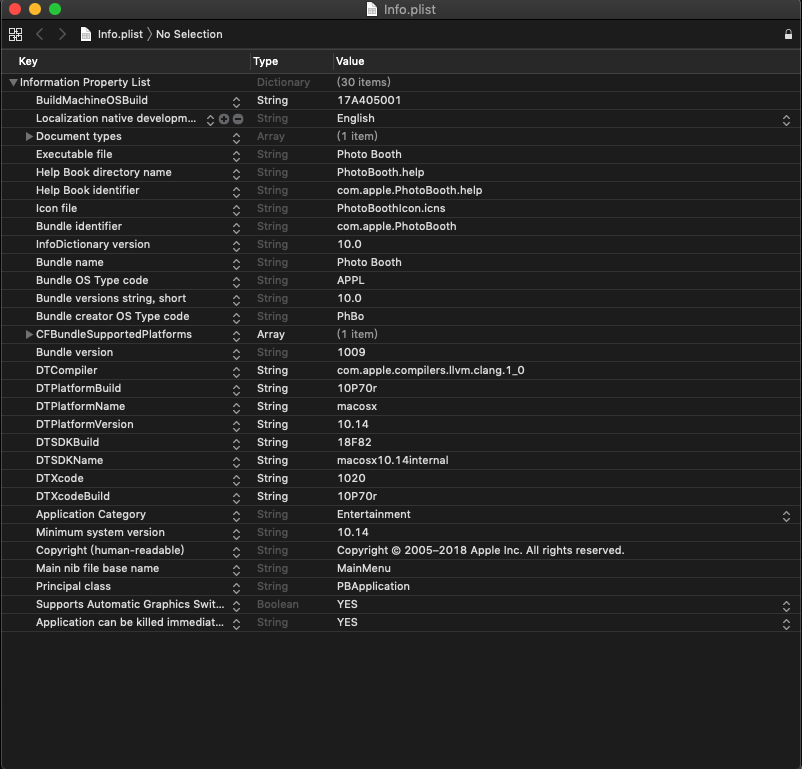Select the value macosx
The height and width of the screenshot is (769, 802).
[x=357, y=406]
